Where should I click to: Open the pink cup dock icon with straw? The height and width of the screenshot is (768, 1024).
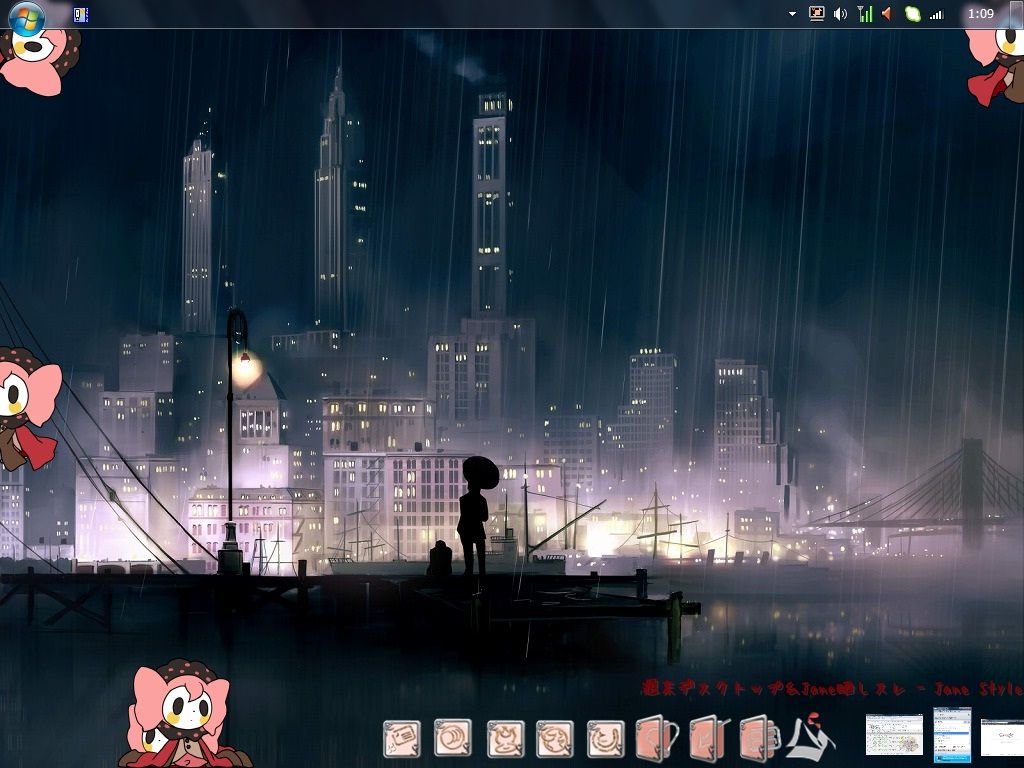710,738
